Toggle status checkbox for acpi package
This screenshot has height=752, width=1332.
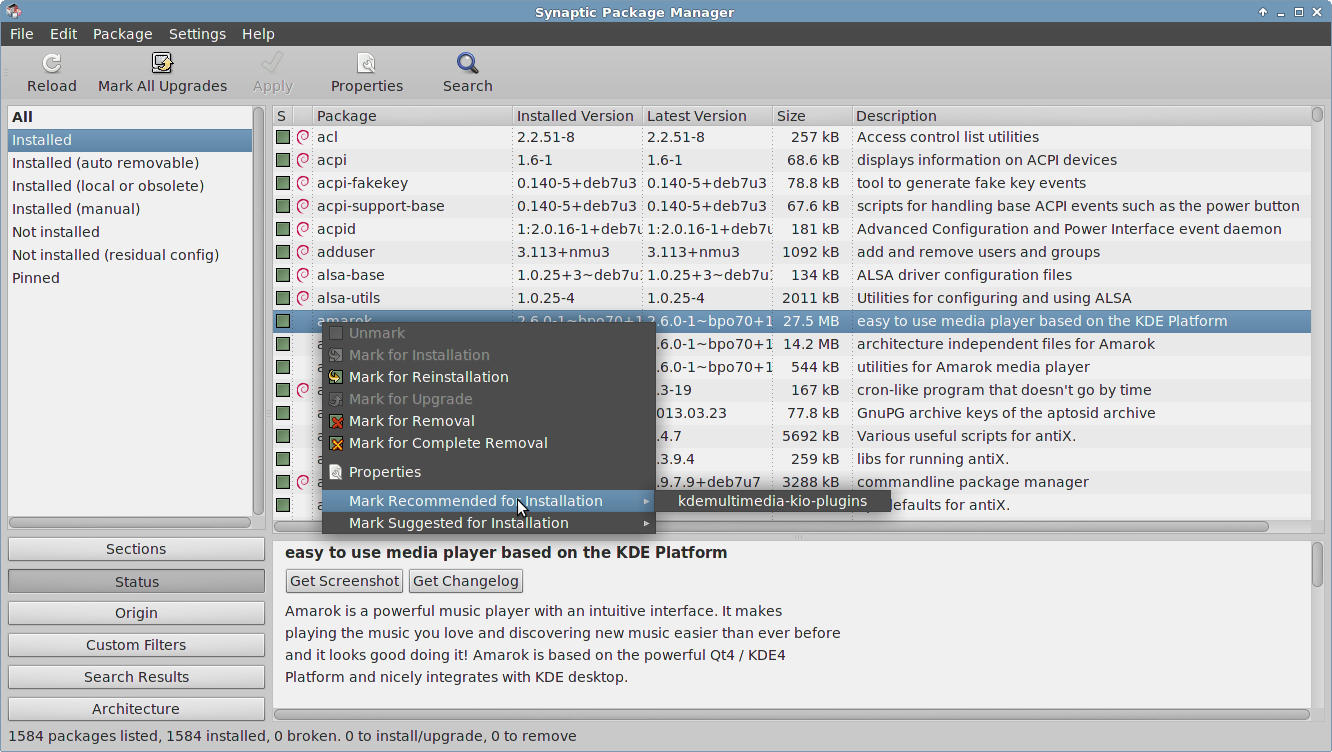click(x=283, y=160)
